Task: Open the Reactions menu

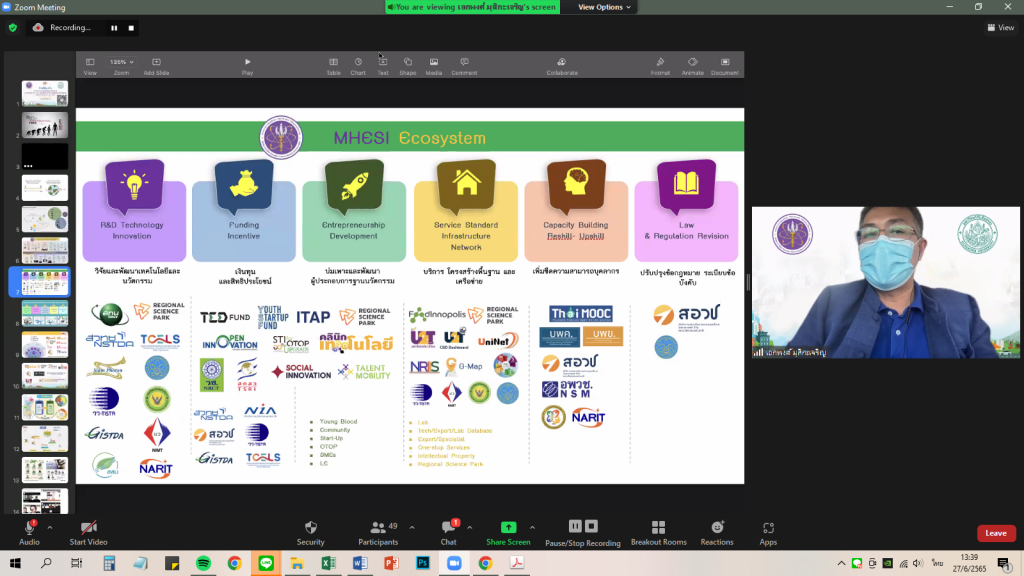Action: point(717,533)
